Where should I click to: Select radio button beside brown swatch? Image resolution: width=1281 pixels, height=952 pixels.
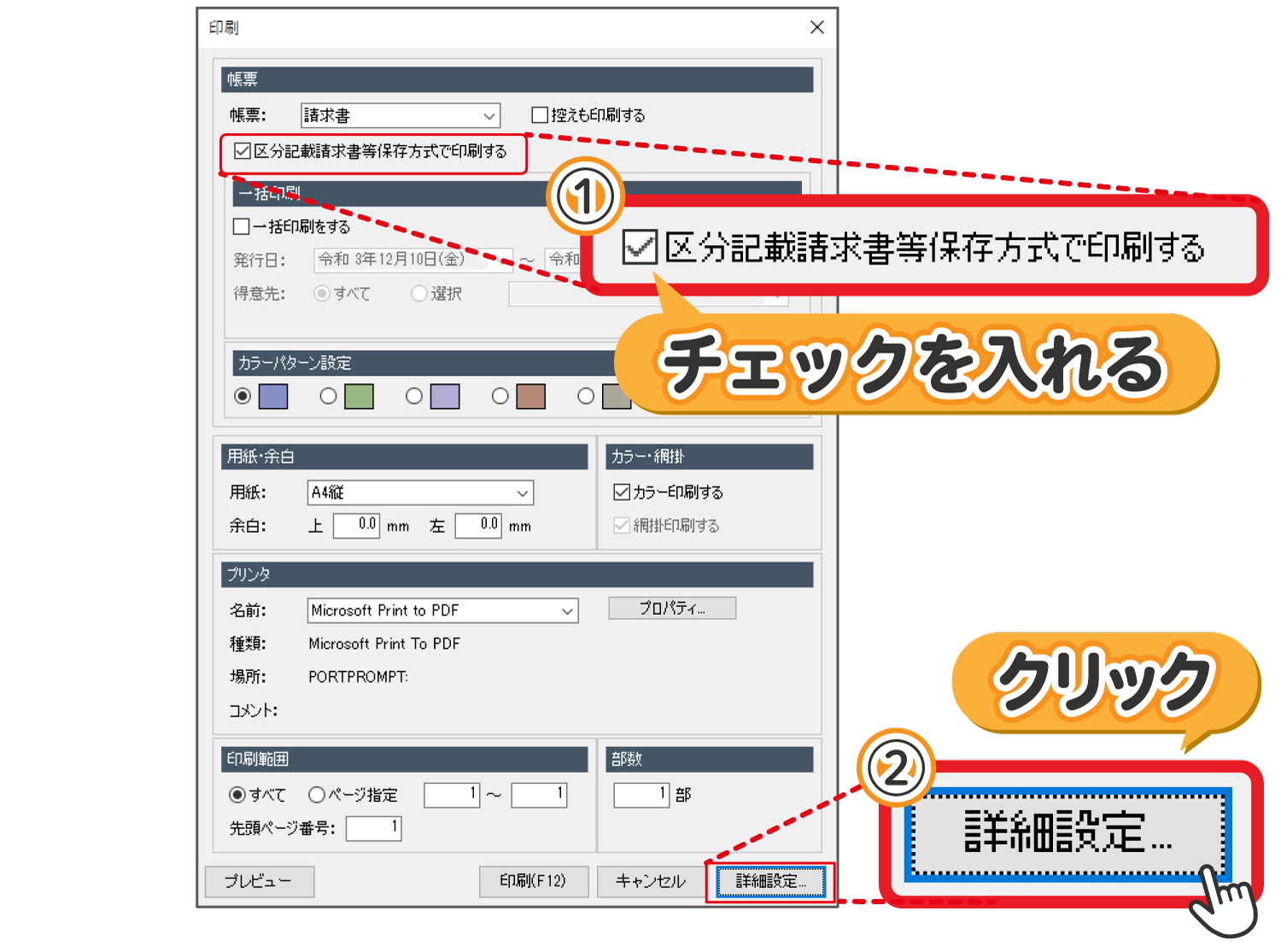point(500,396)
